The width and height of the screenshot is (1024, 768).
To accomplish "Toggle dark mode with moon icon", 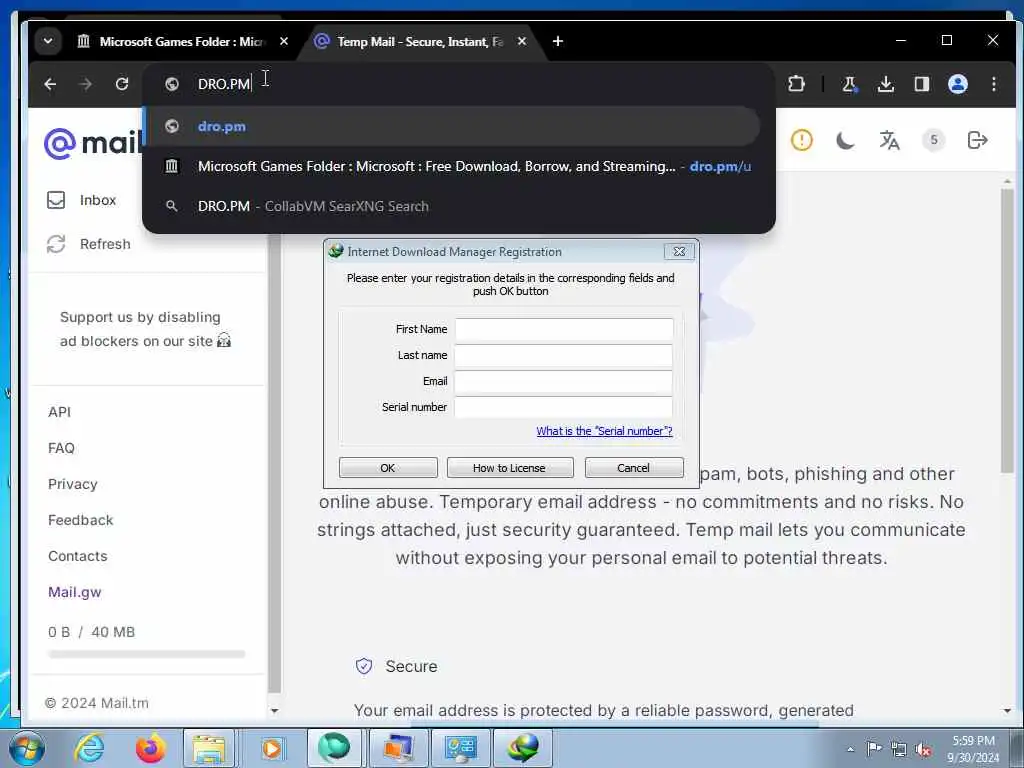I will [845, 140].
